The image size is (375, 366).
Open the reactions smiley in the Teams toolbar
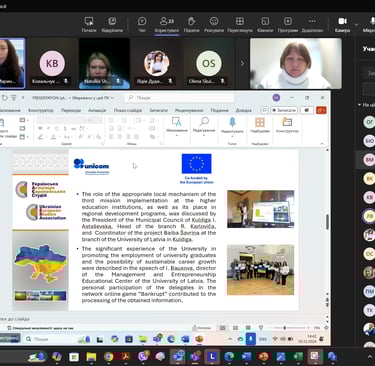point(214,25)
